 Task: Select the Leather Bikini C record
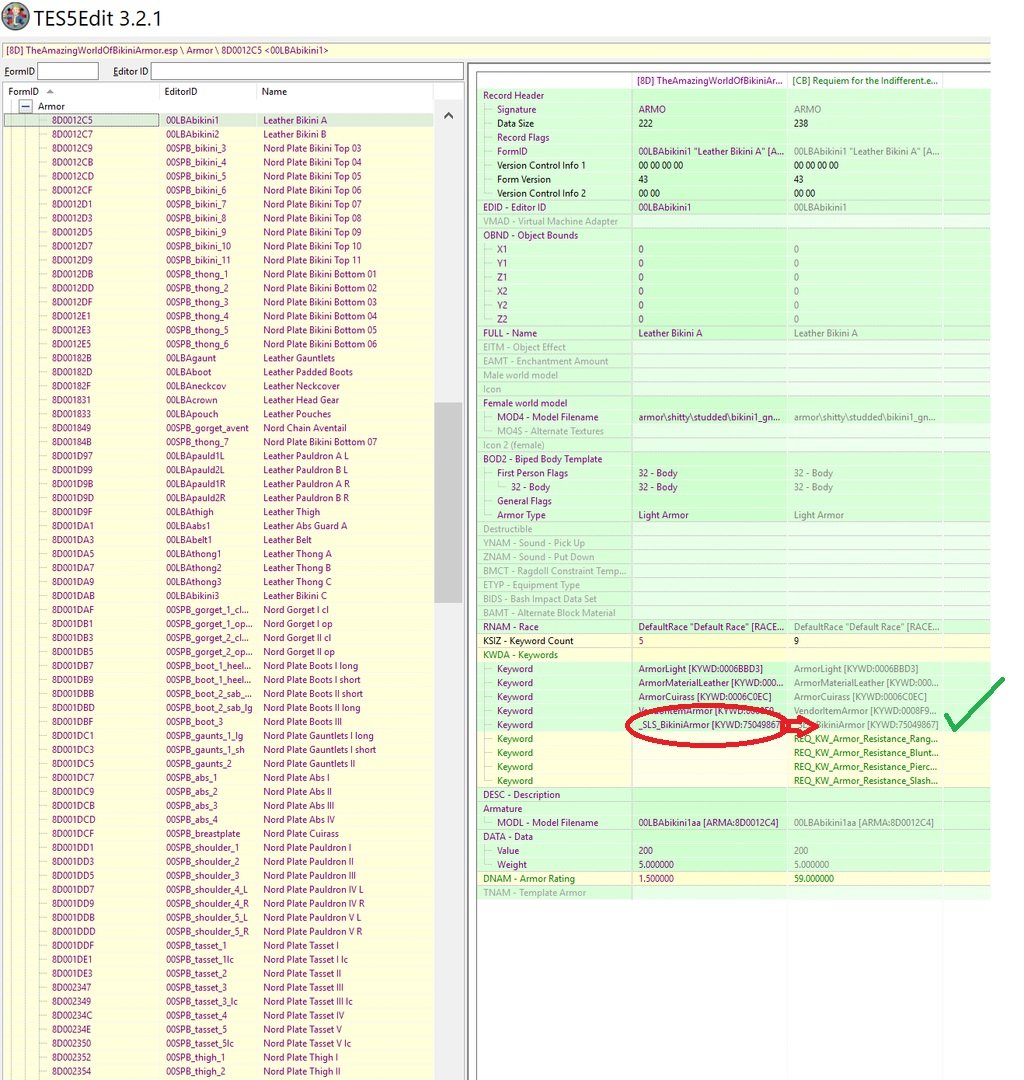[218, 596]
